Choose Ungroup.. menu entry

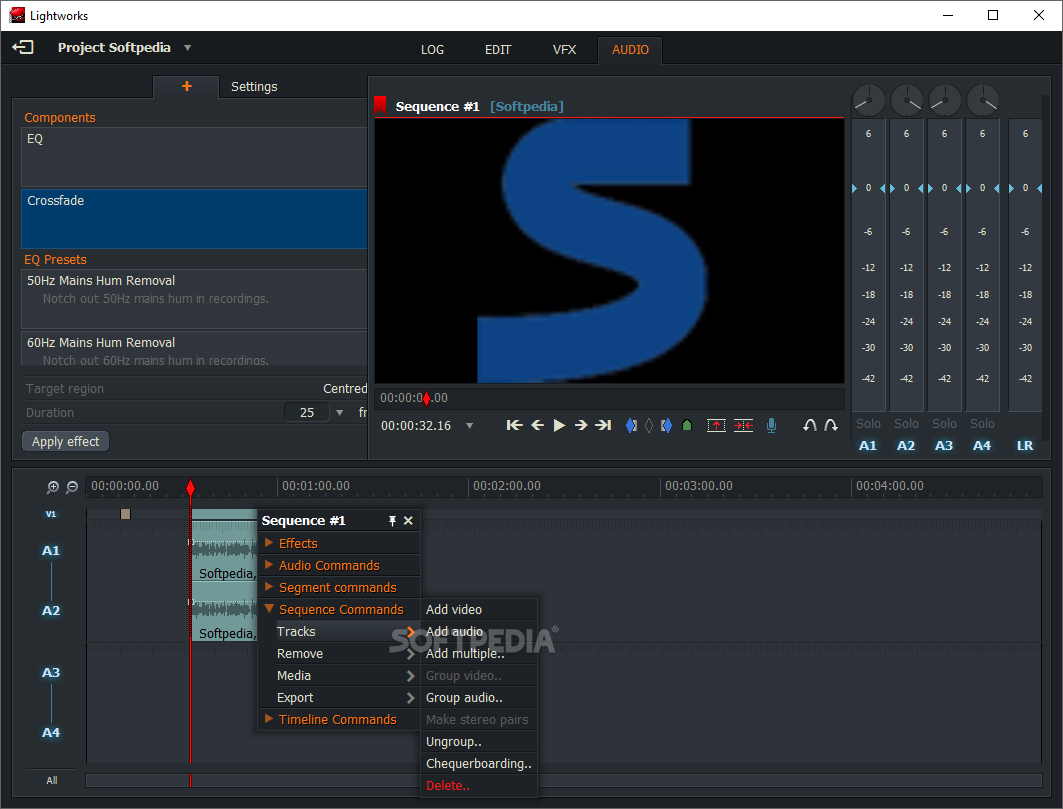(479, 742)
